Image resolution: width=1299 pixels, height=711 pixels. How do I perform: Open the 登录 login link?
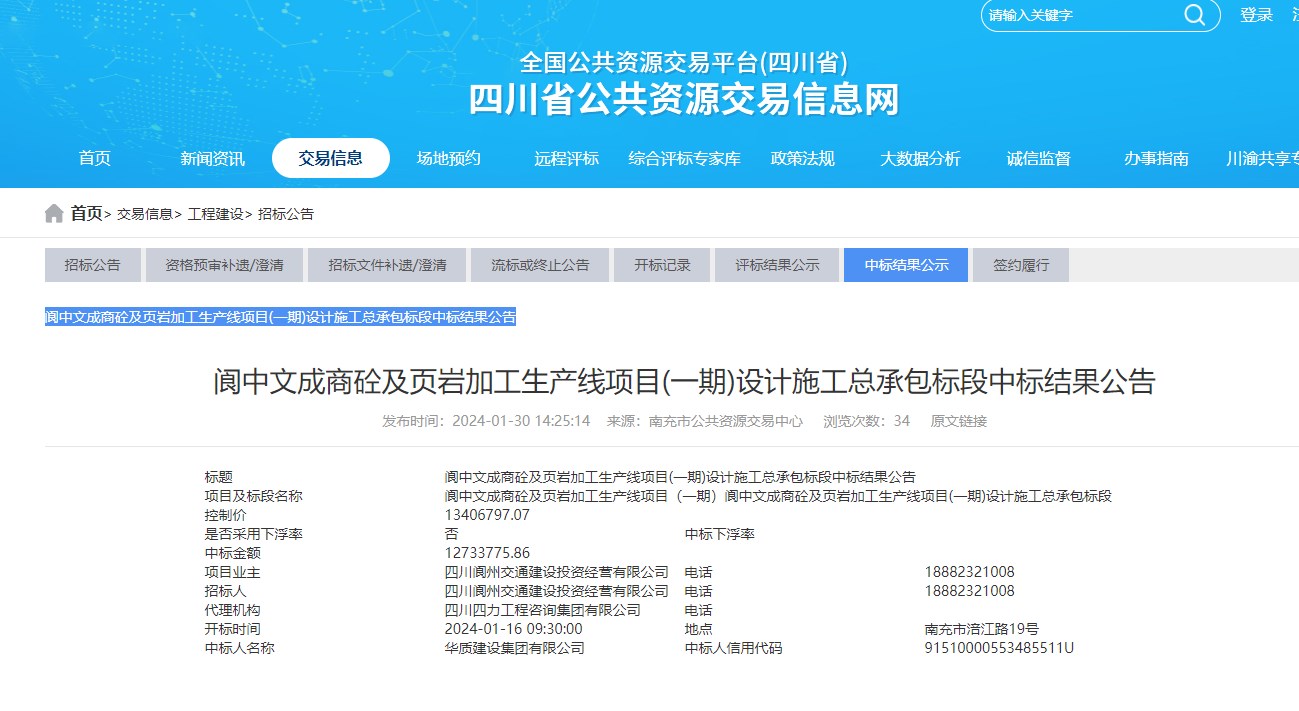(1256, 15)
